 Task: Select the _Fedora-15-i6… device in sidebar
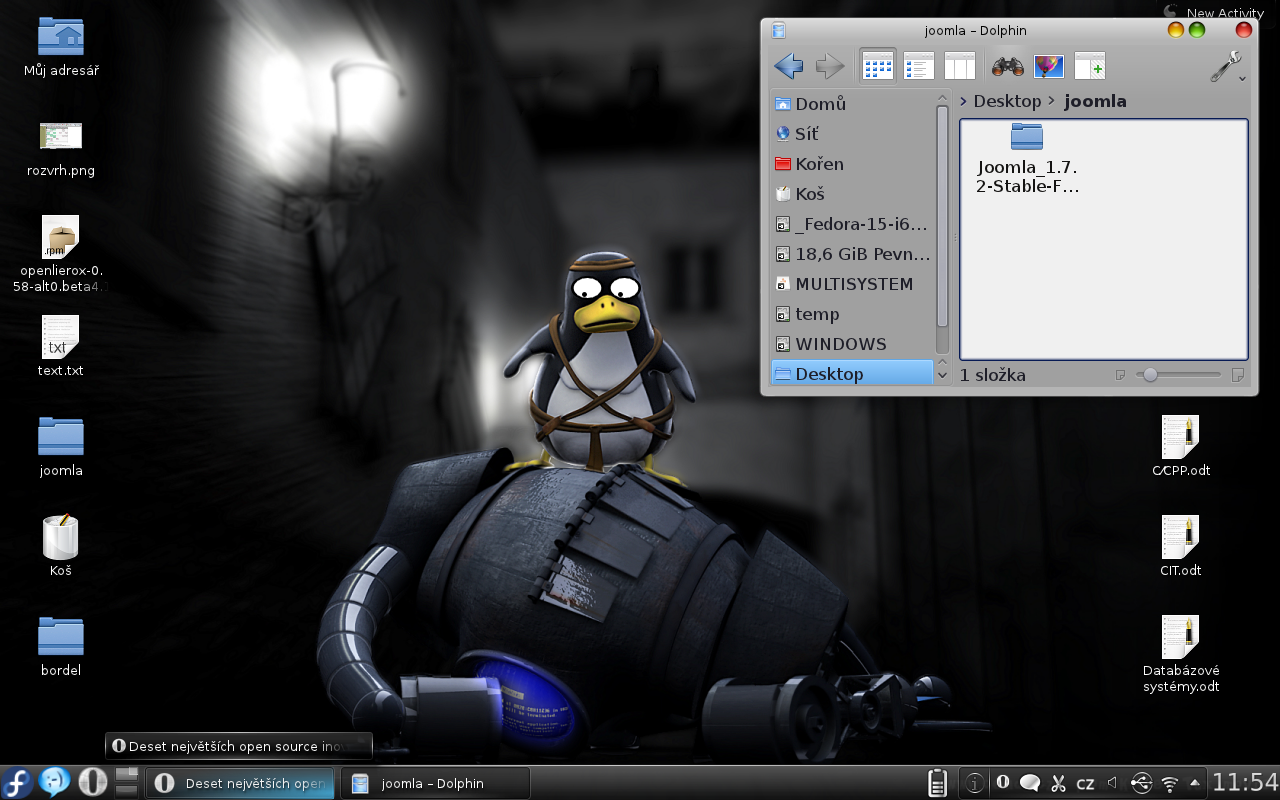852,224
